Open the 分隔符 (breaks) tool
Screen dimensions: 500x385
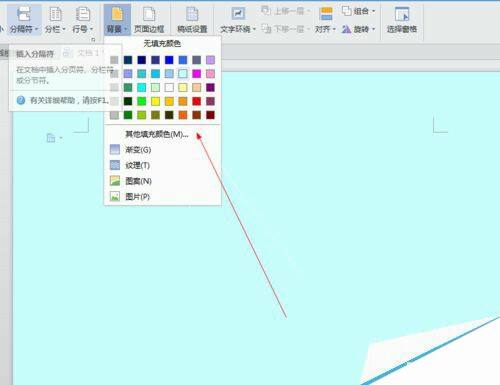(x=24, y=20)
